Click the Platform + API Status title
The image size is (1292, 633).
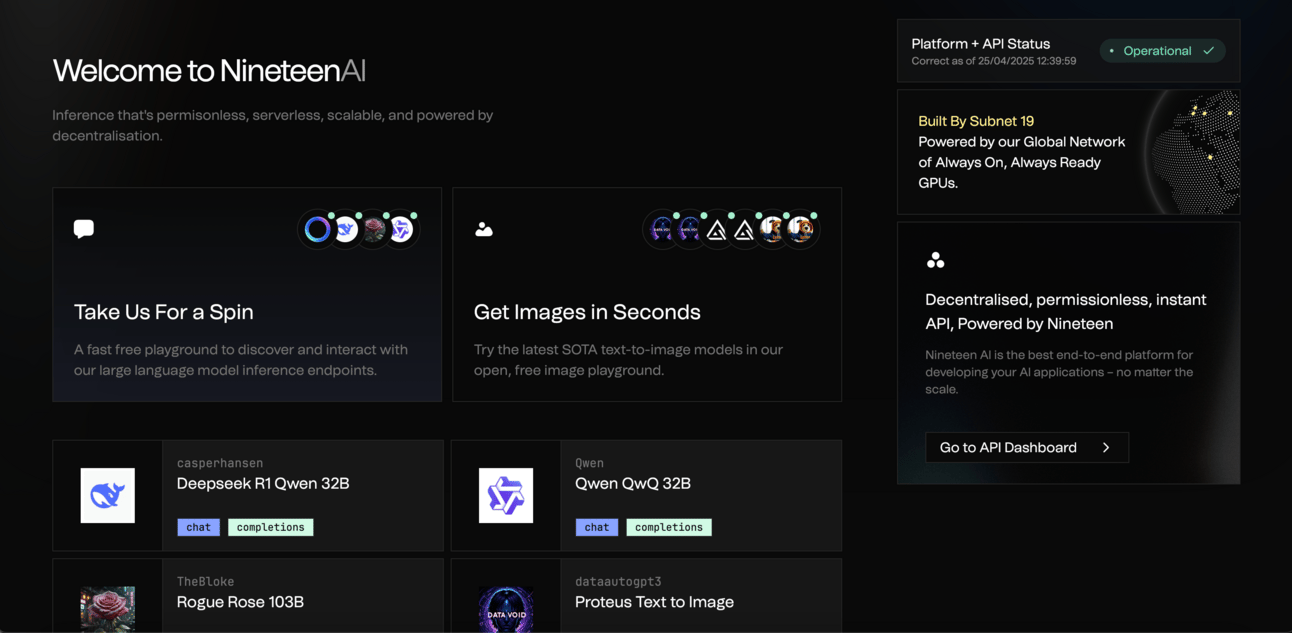click(x=981, y=44)
